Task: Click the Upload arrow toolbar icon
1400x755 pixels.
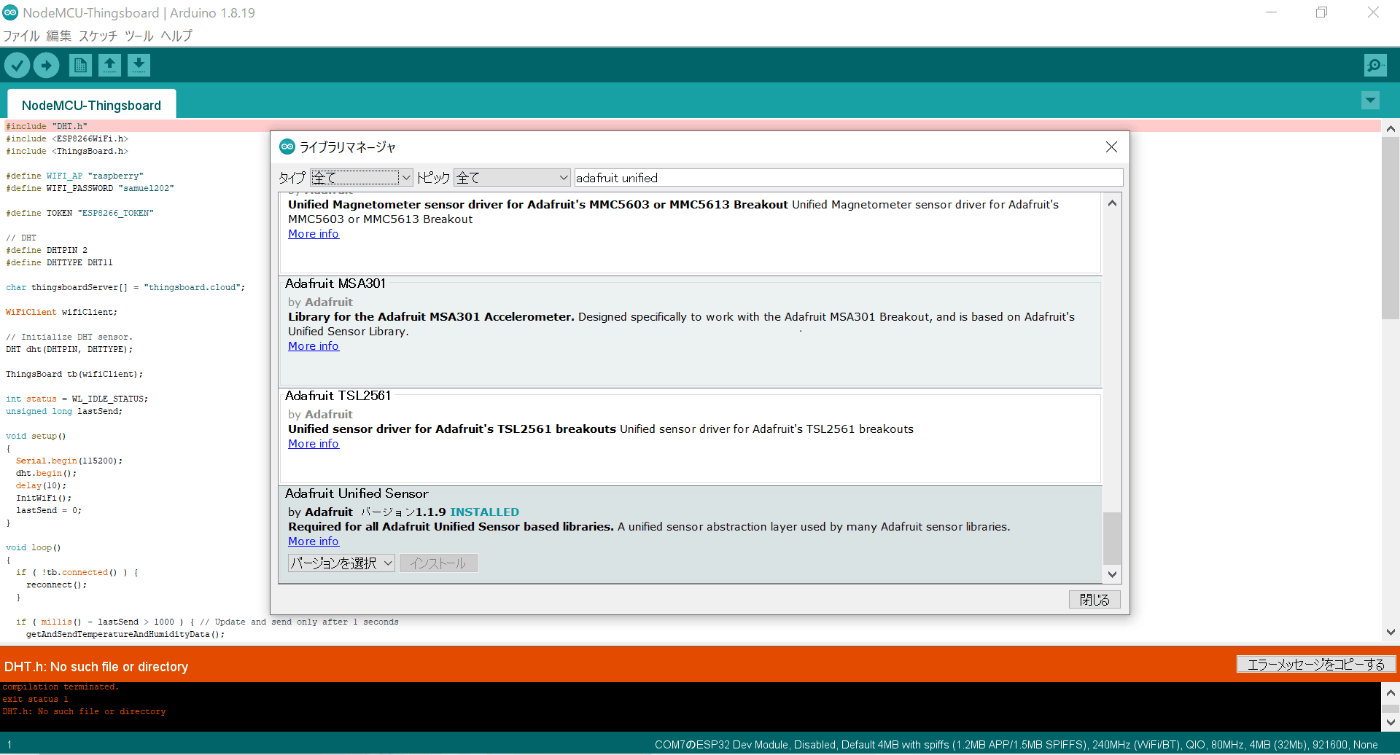Action: point(46,65)
